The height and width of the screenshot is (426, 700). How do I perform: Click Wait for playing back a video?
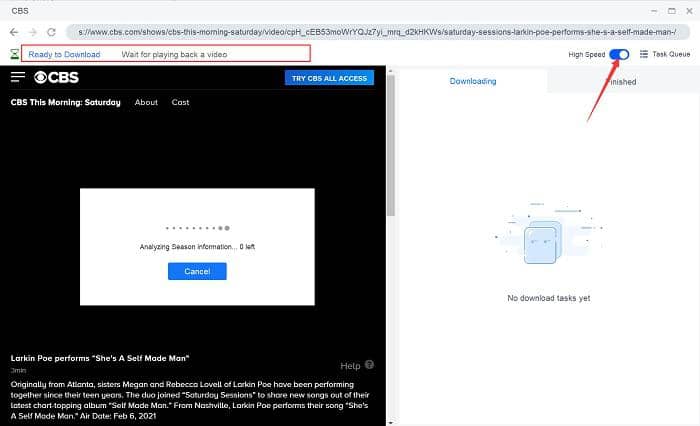174,54
